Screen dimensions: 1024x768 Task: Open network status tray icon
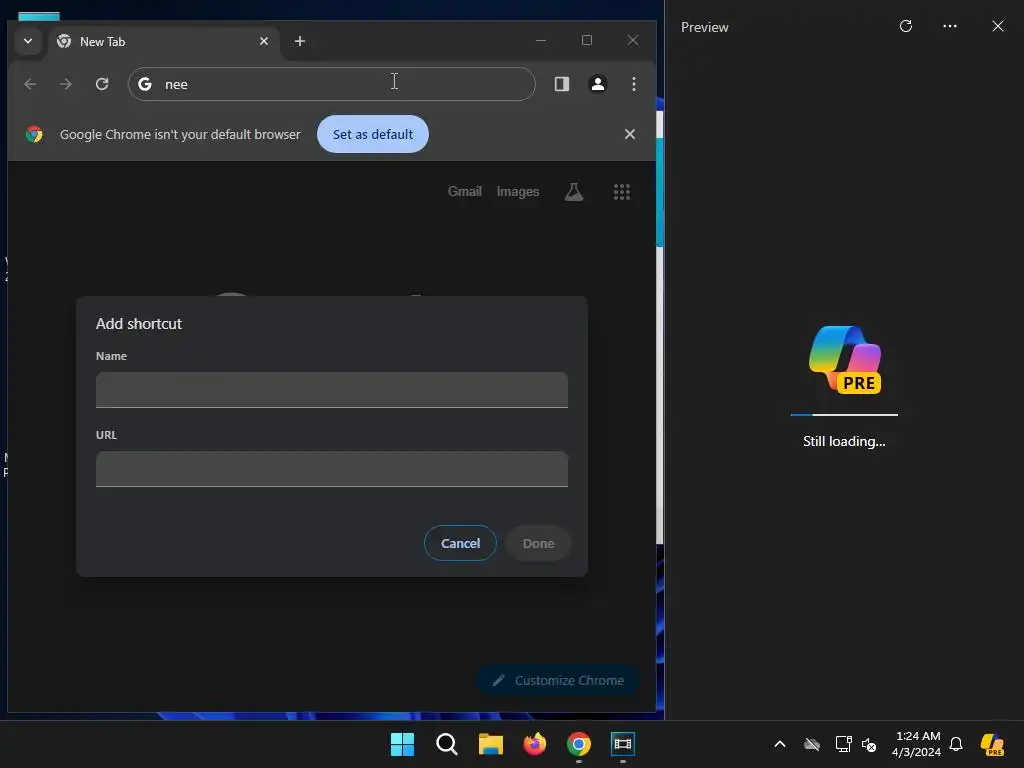[843, 744]
